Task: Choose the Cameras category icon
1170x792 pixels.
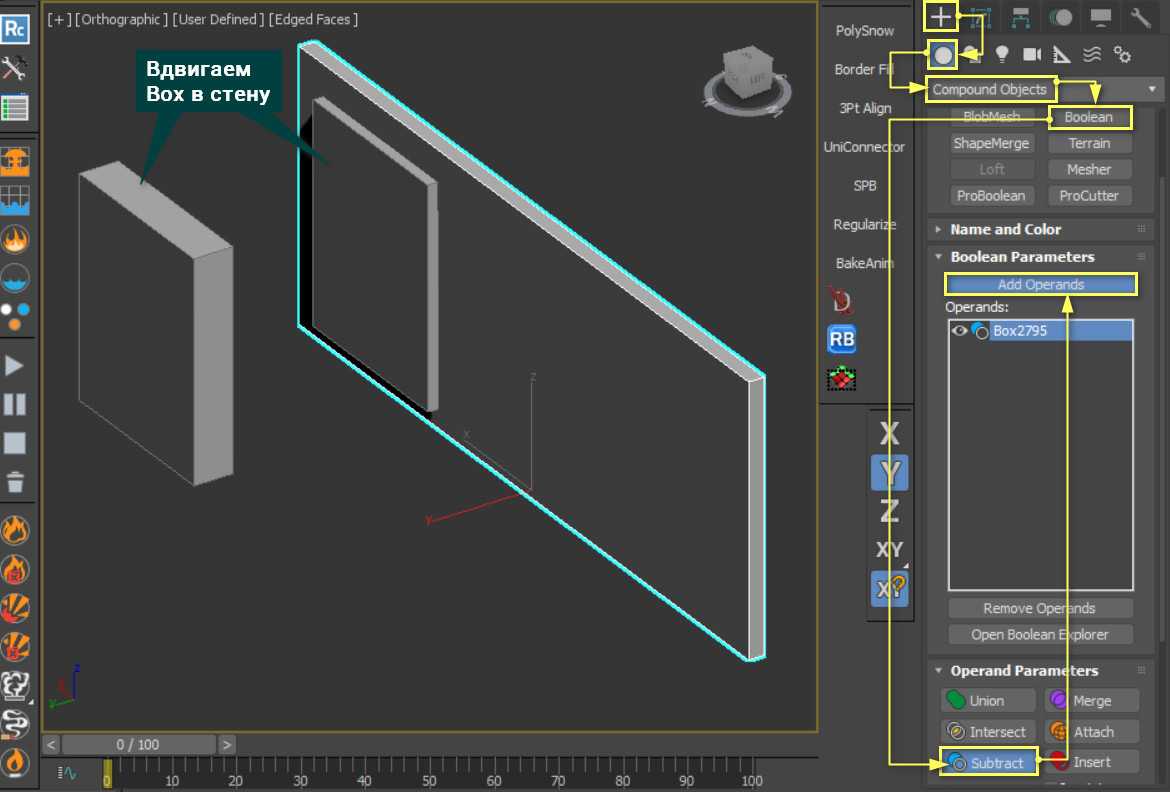Action: coord(1032,54)
